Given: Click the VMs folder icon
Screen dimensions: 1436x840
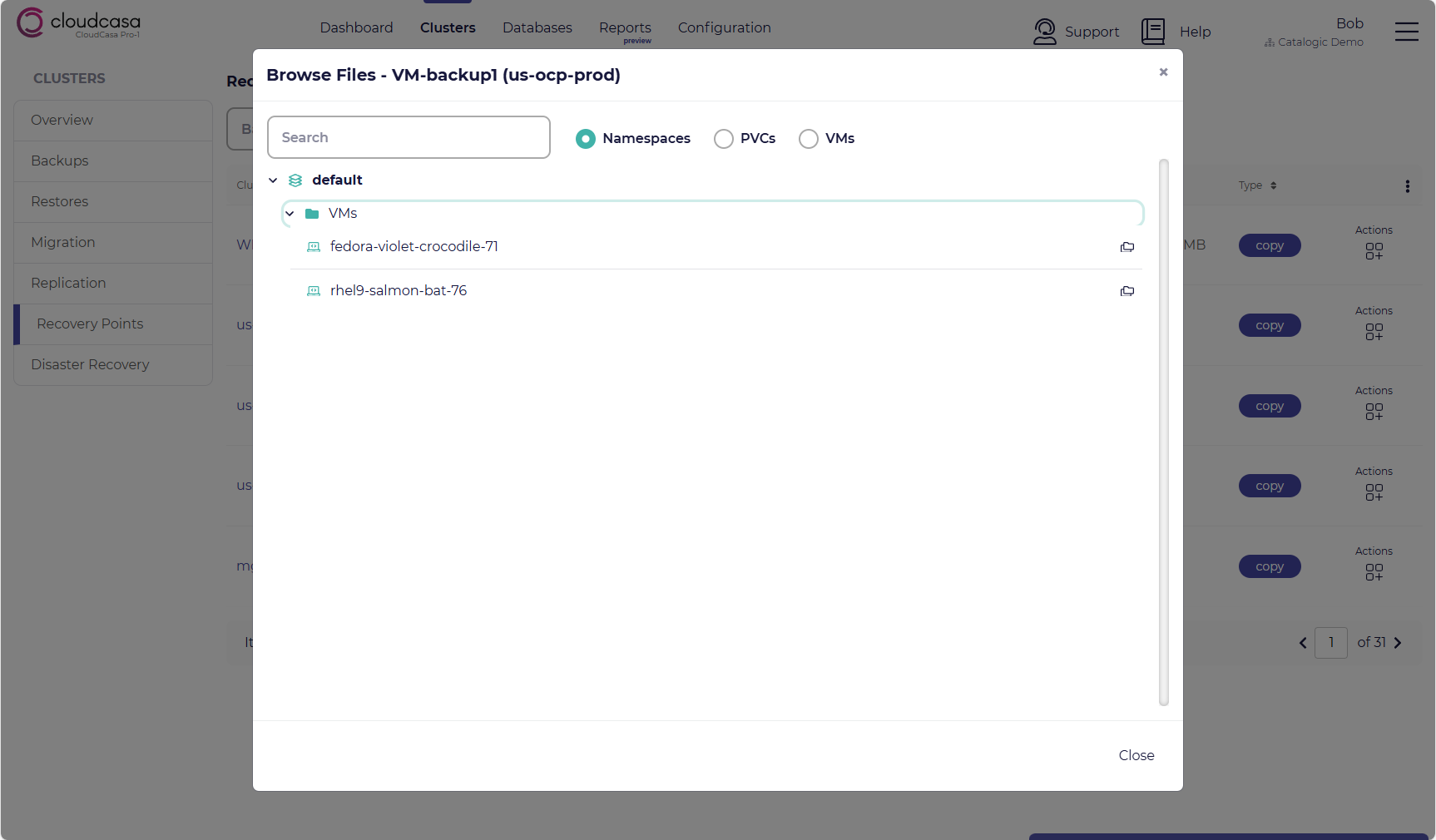Looking at the screenshot, I should pos(312,214).
